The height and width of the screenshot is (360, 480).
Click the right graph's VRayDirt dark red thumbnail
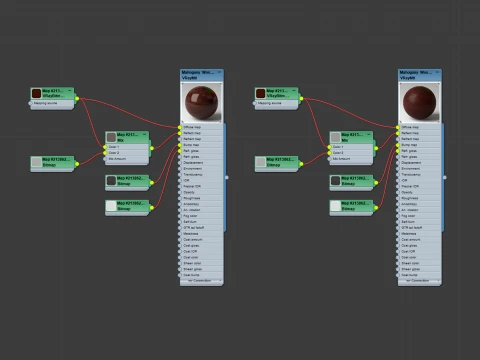(261, 93)
